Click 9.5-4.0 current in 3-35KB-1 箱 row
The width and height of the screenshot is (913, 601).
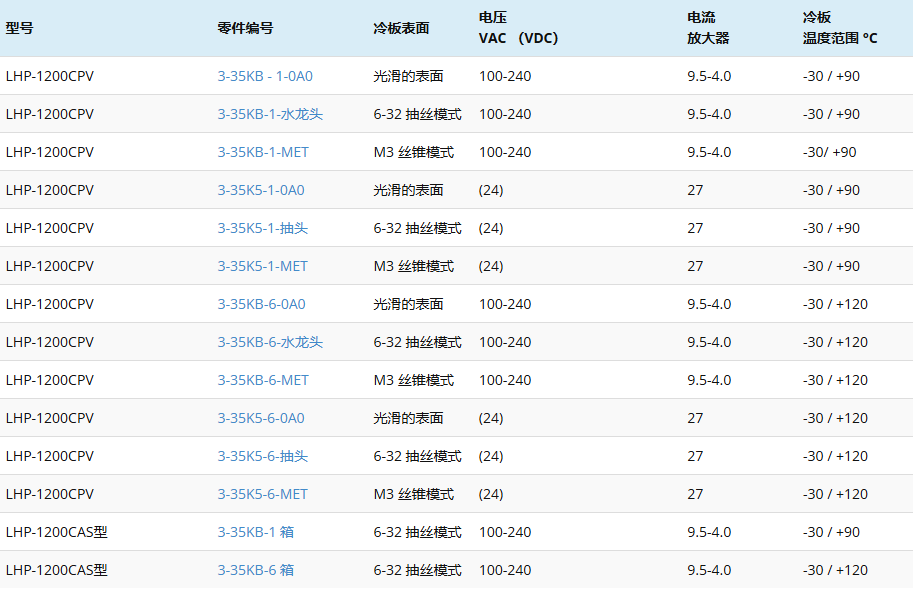pos(709,532)
